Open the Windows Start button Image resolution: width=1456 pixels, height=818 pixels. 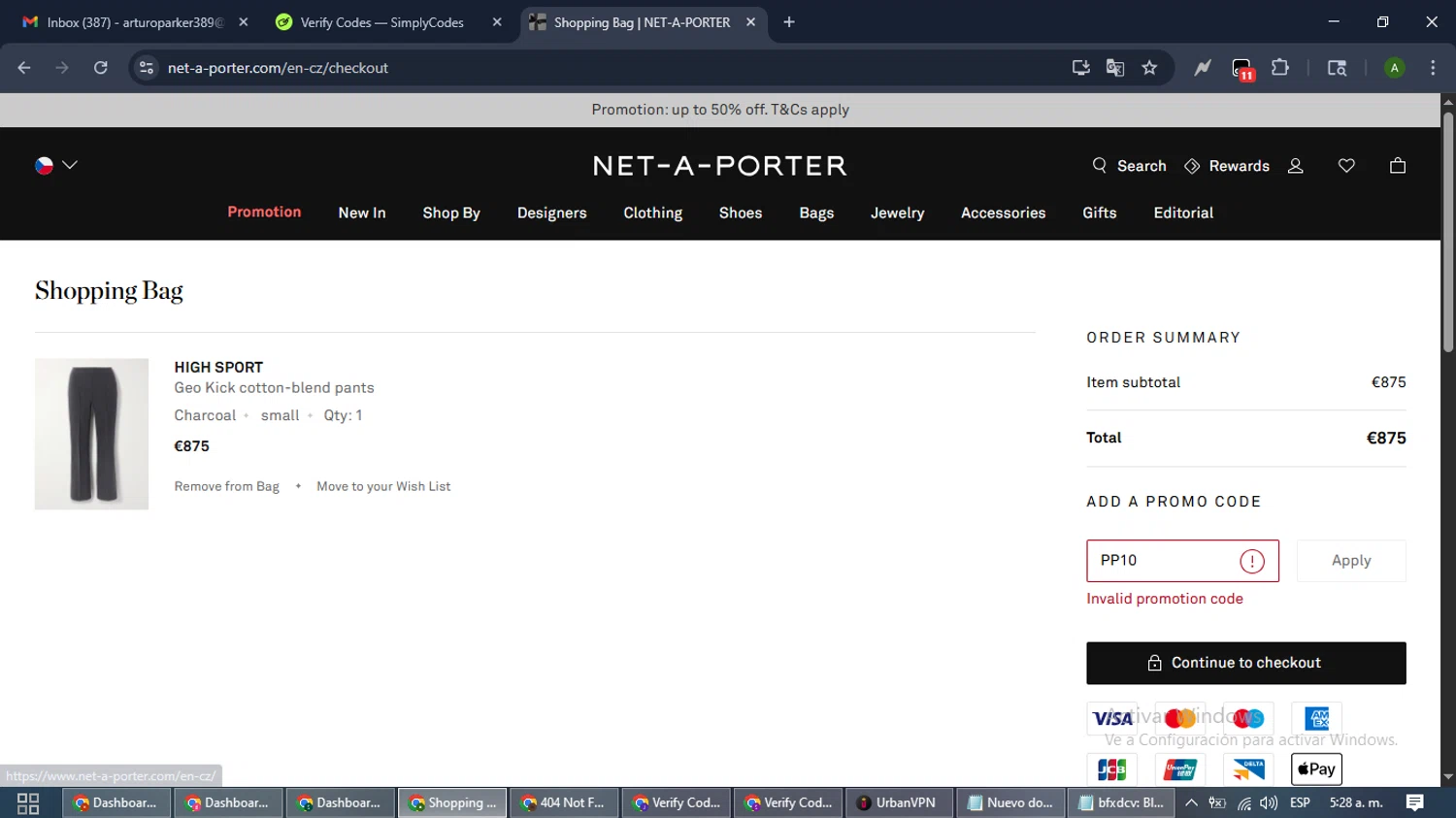click(28, 803)
